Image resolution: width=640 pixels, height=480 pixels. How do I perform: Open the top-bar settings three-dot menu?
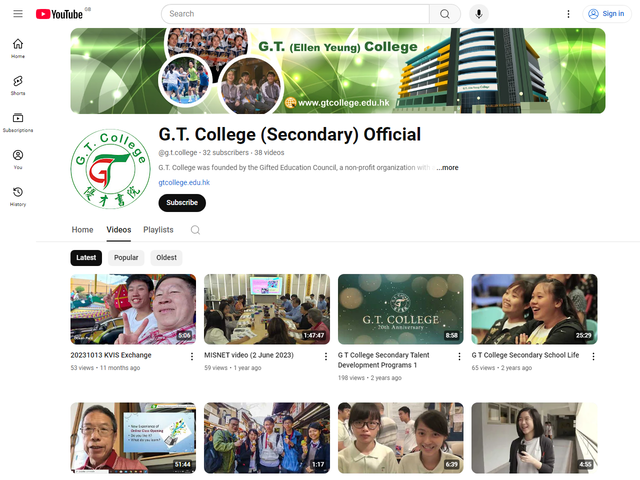[x=568, y=14]
